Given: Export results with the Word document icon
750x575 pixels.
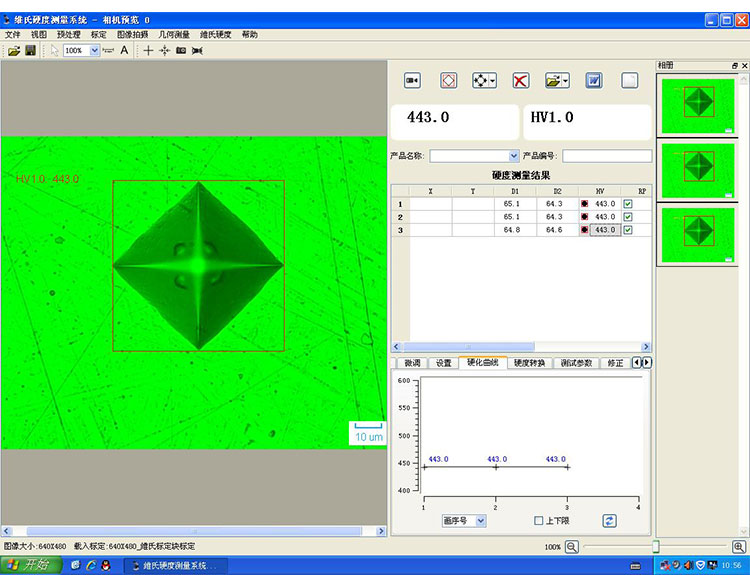Looking at the screenshot, I should point(593,80).
